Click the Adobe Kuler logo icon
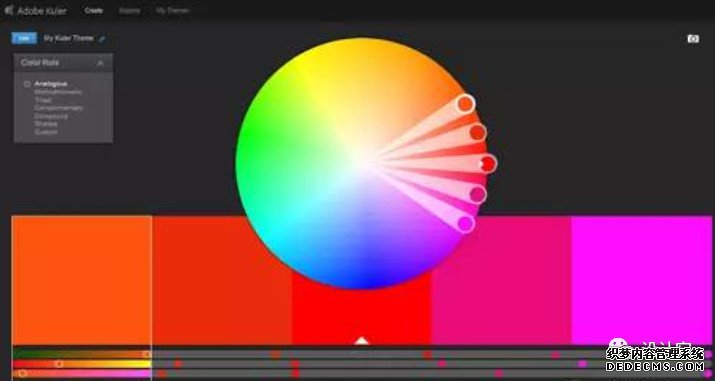 pos(8,10)
